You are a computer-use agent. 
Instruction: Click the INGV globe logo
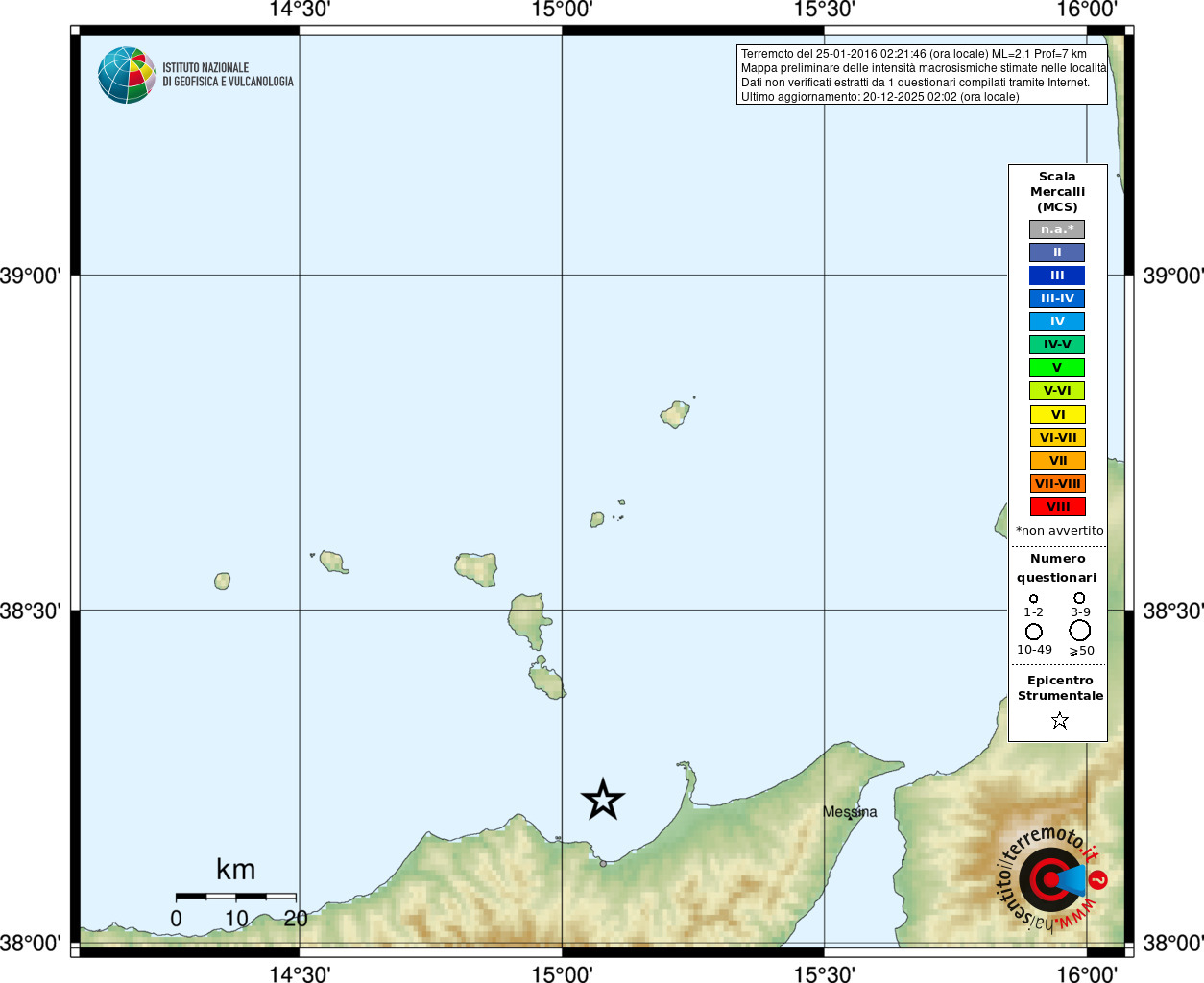pos(126,75)
